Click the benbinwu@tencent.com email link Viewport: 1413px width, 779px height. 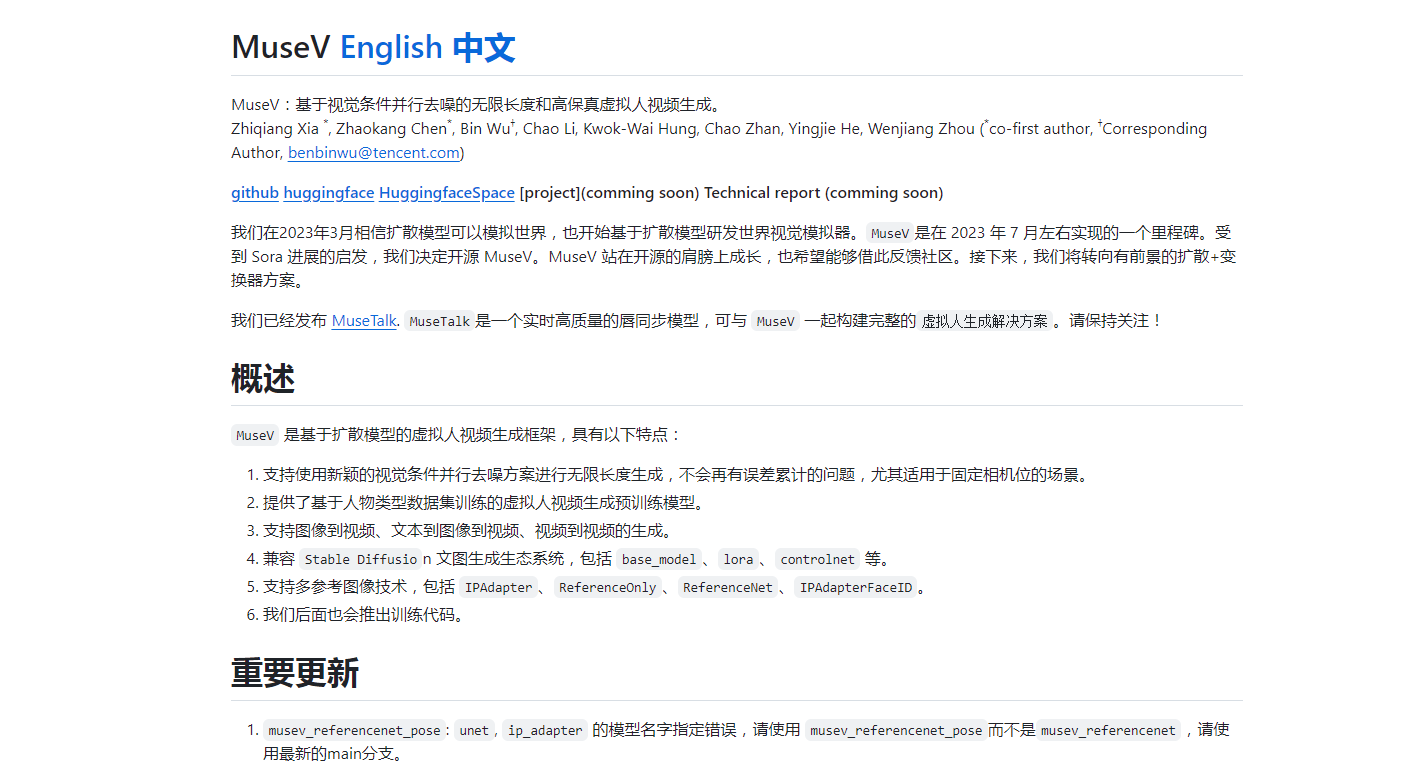coord(373,152)
